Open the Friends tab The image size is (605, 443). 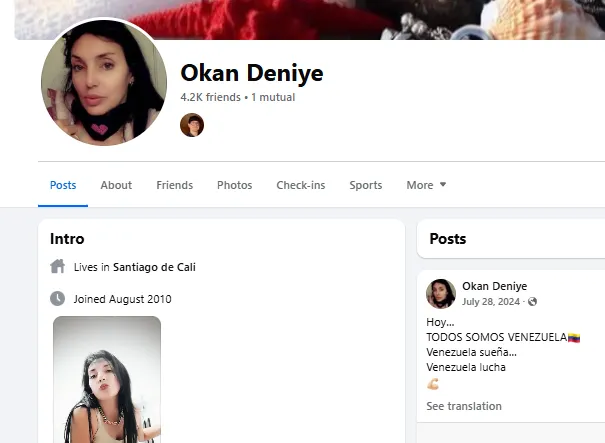click(x=174, y=185)
